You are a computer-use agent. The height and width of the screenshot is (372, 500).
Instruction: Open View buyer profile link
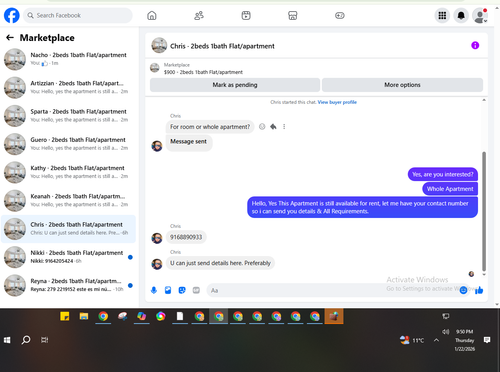coord(337,102)
